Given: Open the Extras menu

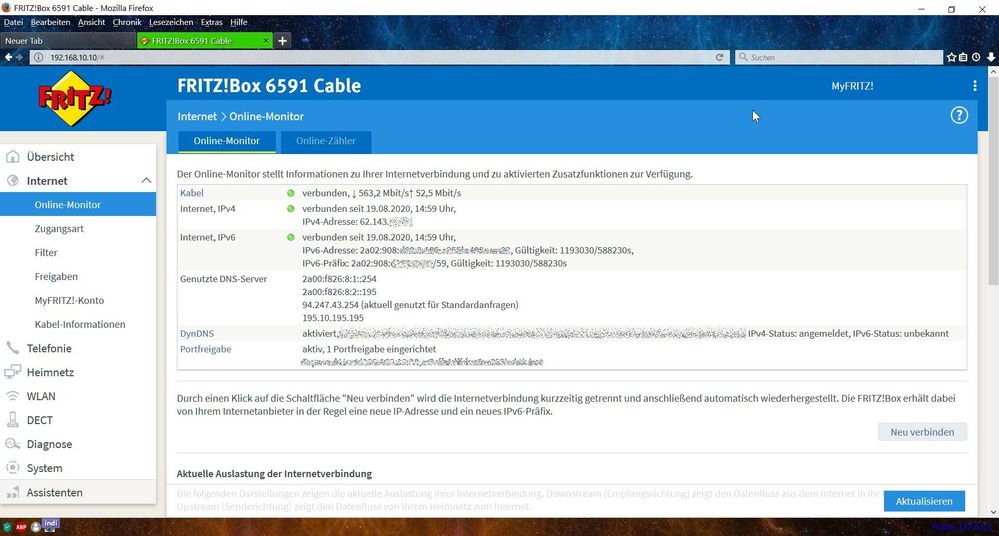Looking at the screenshot, I should (x=212, y=22).
